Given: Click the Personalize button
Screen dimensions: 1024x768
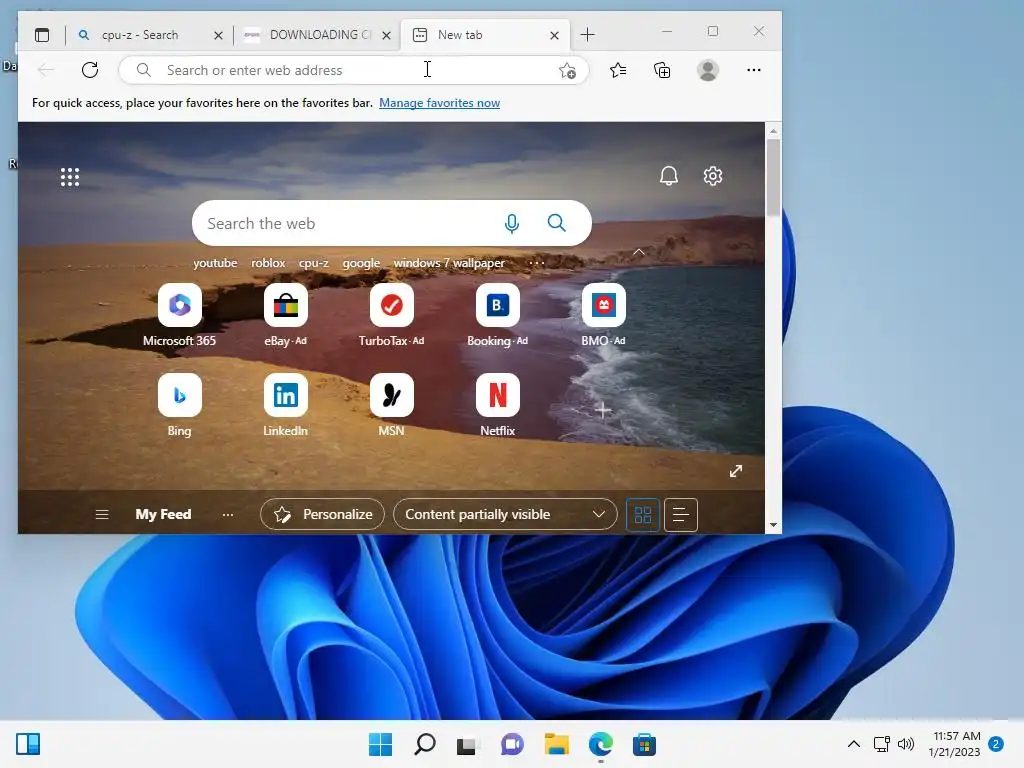Looking at the screenshot, I should 322,515.
